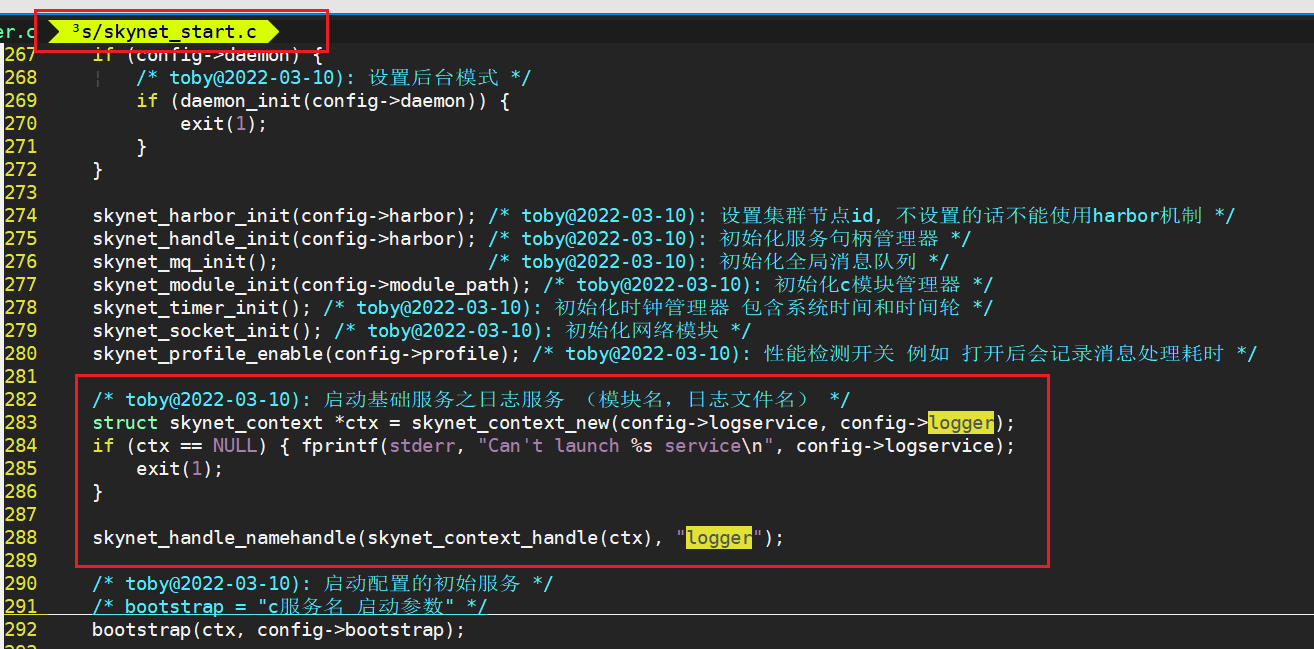
Task: Click the highlighted logger match on line 283
Action: pyautogui.click(x=959, y=422)
